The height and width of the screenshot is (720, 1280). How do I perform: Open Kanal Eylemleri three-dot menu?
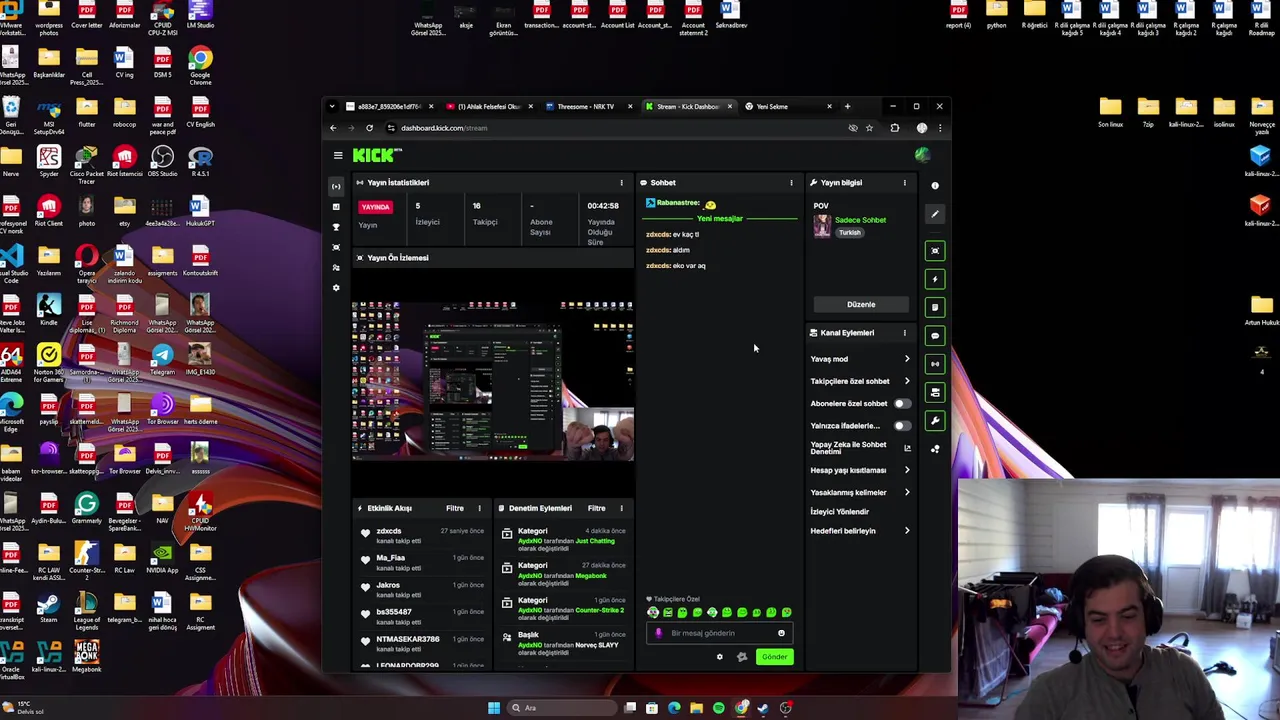905,333
